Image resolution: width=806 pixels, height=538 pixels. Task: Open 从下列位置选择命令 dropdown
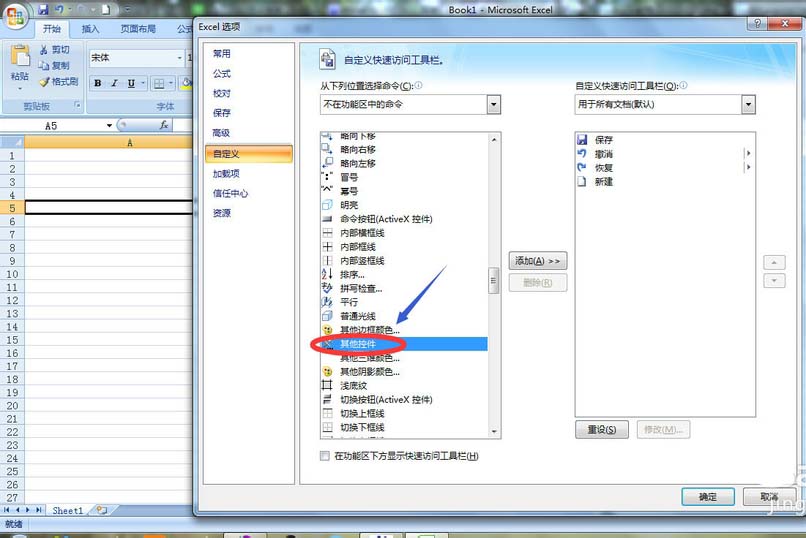[x=493, y=104]
